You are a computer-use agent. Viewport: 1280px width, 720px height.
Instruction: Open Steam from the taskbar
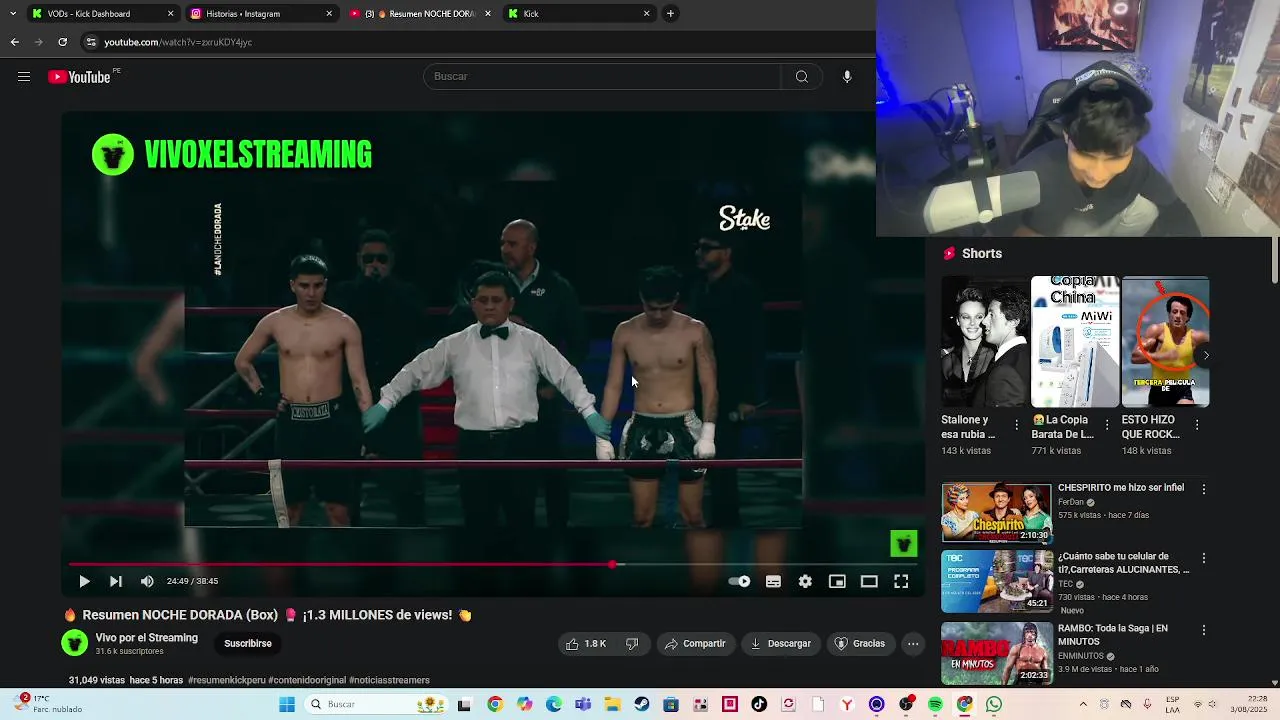[642, 705]
